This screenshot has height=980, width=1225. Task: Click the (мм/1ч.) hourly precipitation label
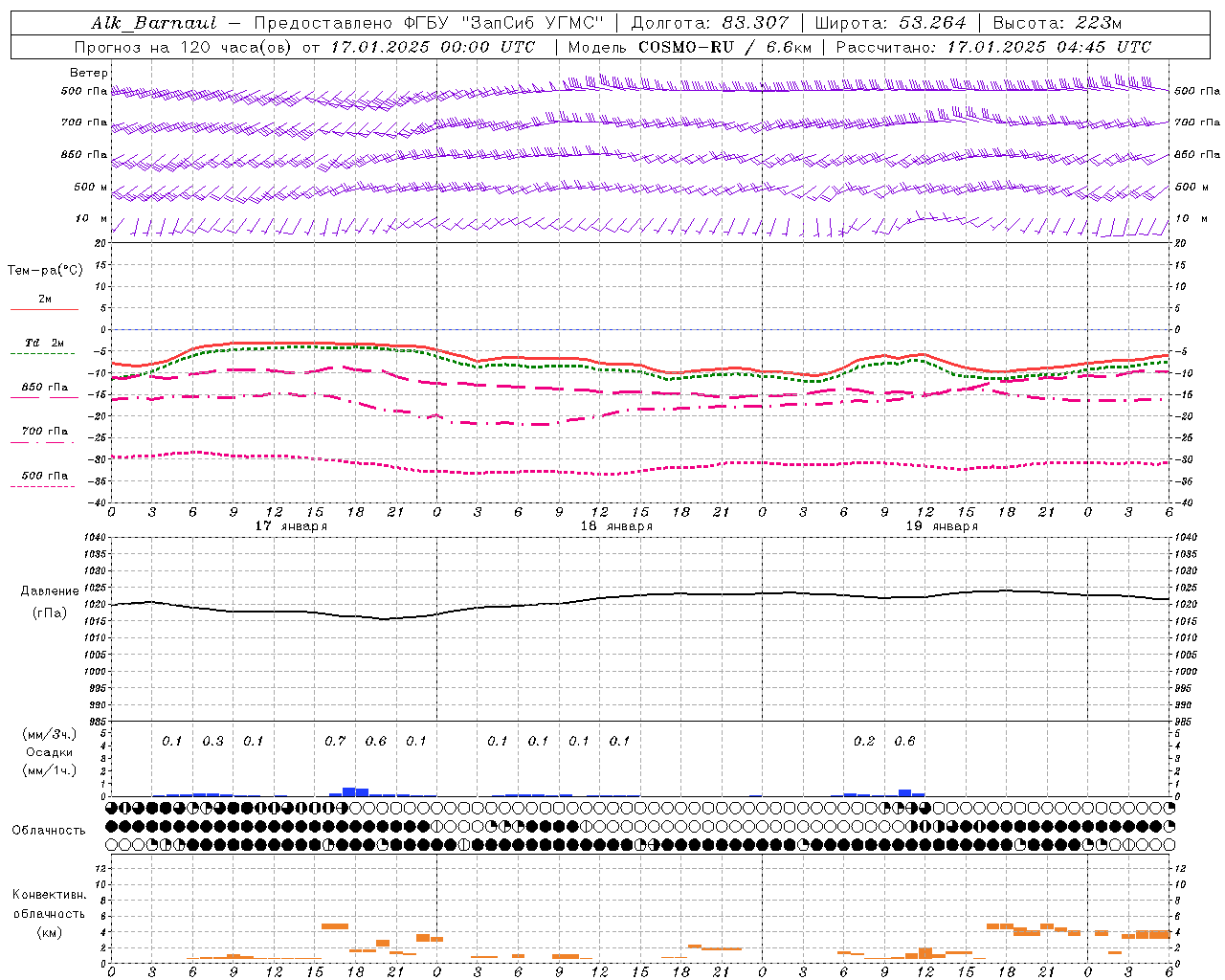pyautogui.click(x=50, y=770)
